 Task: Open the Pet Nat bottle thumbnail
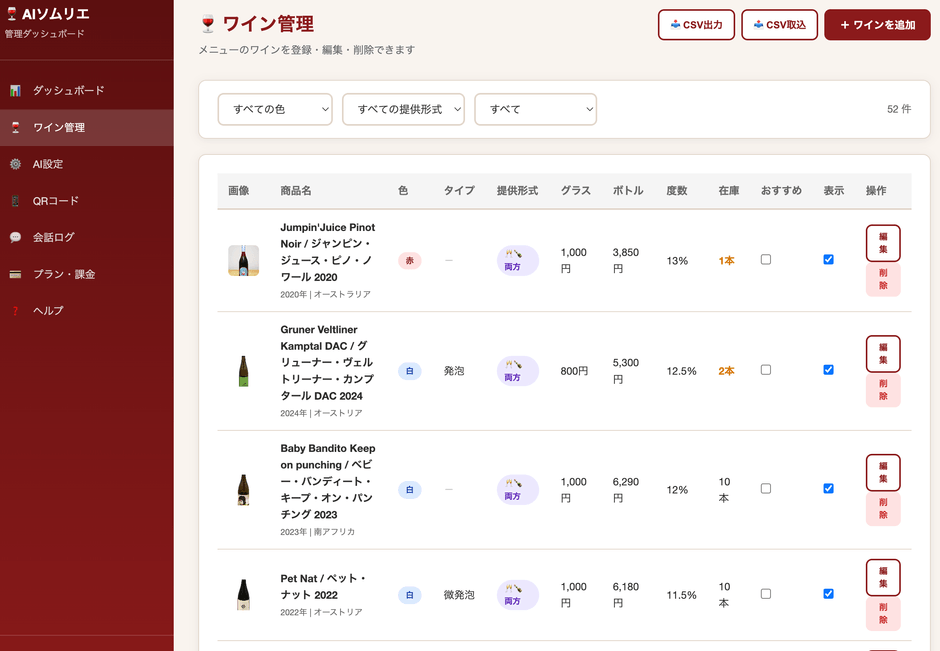(243, 595)
